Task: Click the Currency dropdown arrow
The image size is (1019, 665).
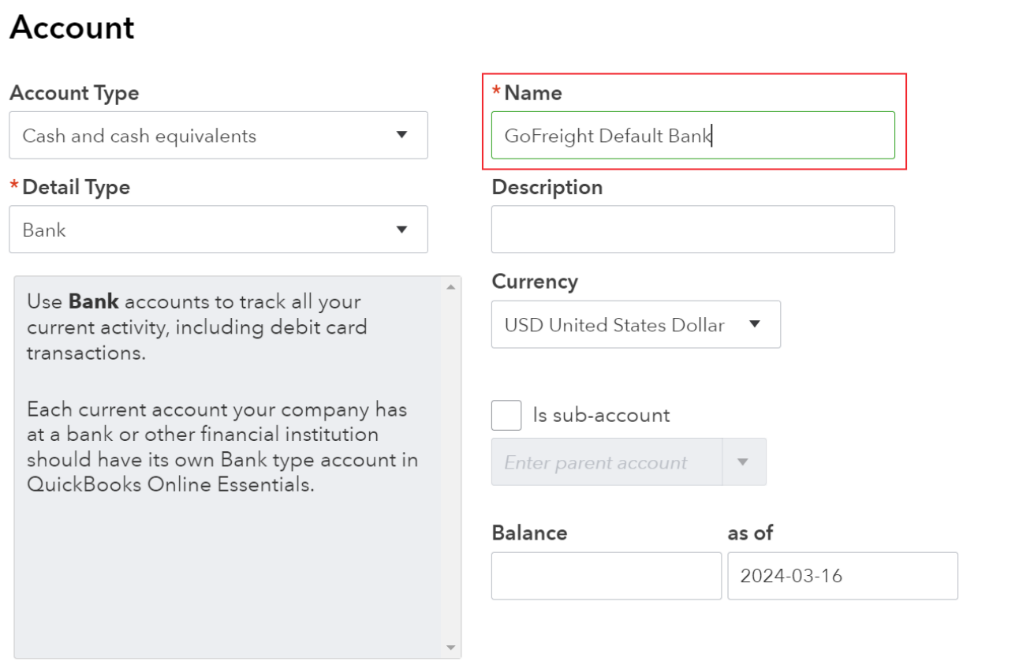Action: (x=755, y=324)
